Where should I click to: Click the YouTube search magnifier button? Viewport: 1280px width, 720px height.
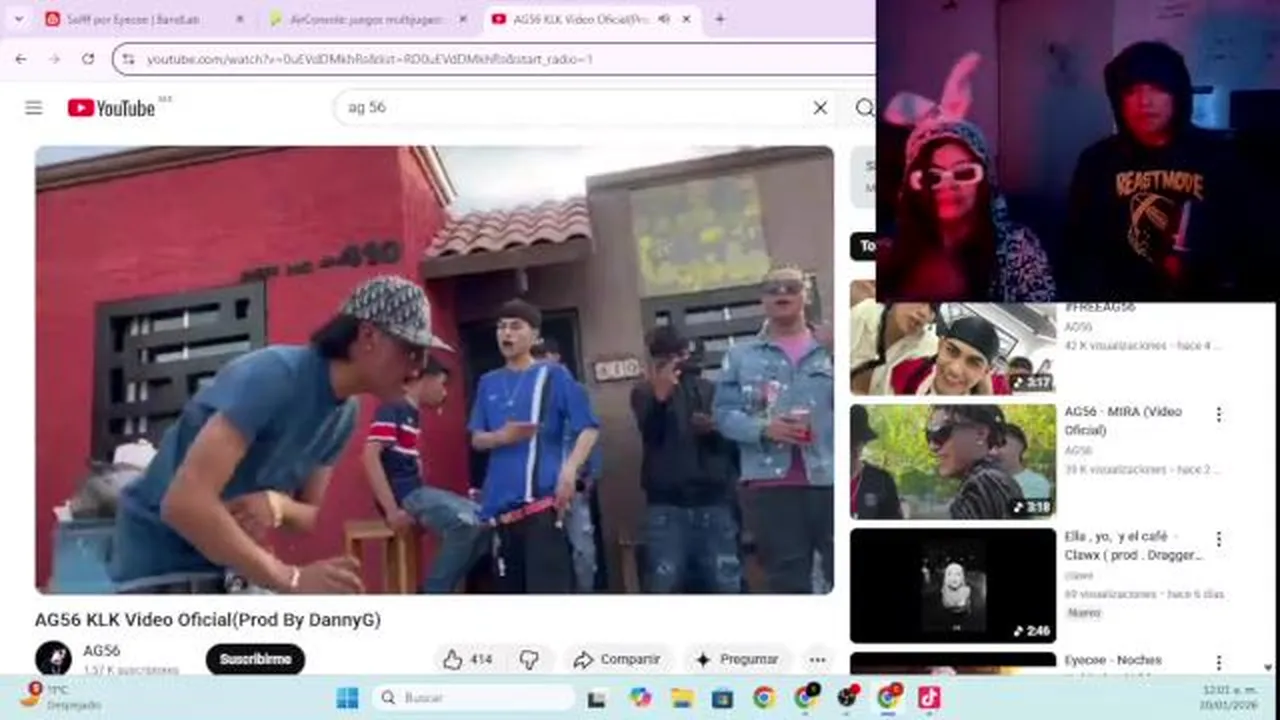pos(864,108)
